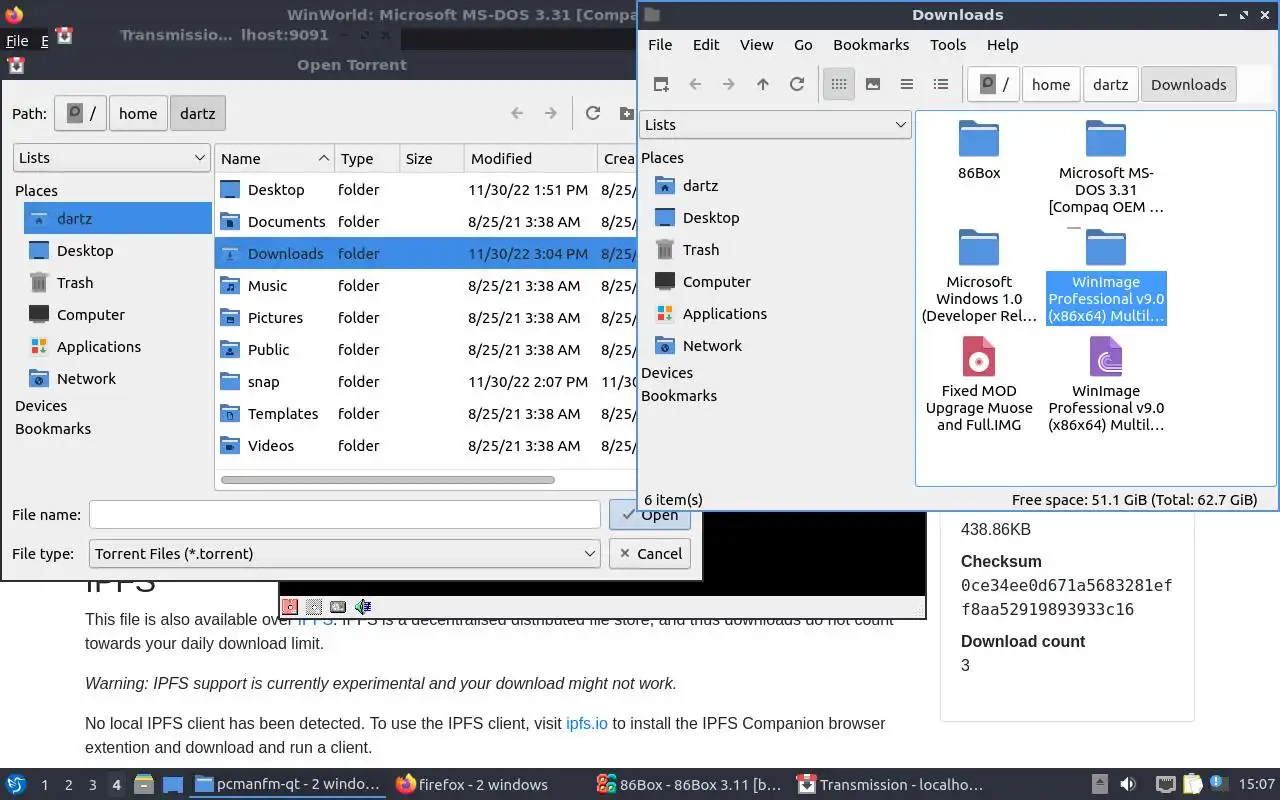
Task: Switch Downloads window to thumbnail view
Action: [x=873, y=84]
